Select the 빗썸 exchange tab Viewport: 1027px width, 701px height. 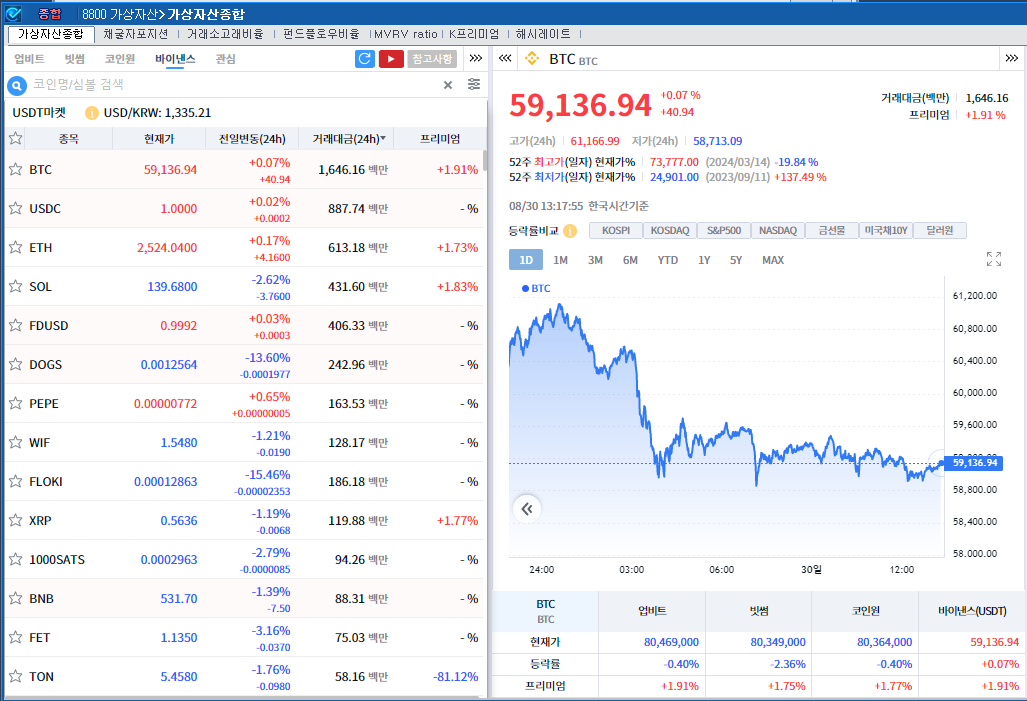coord(75,59)
